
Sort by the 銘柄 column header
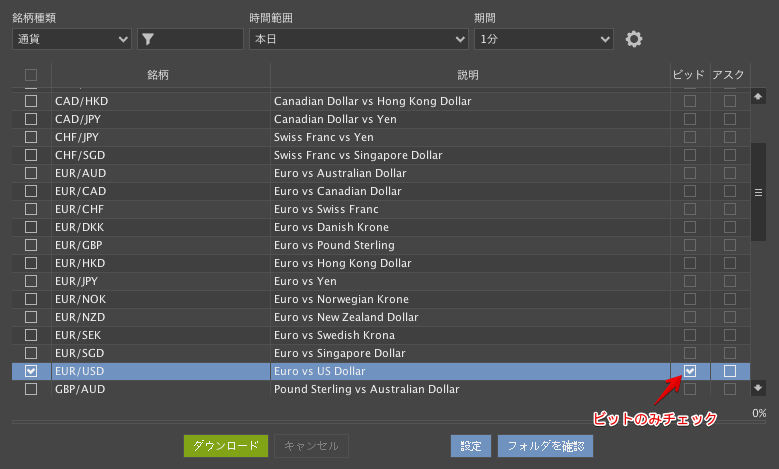(x=158, y=75)
